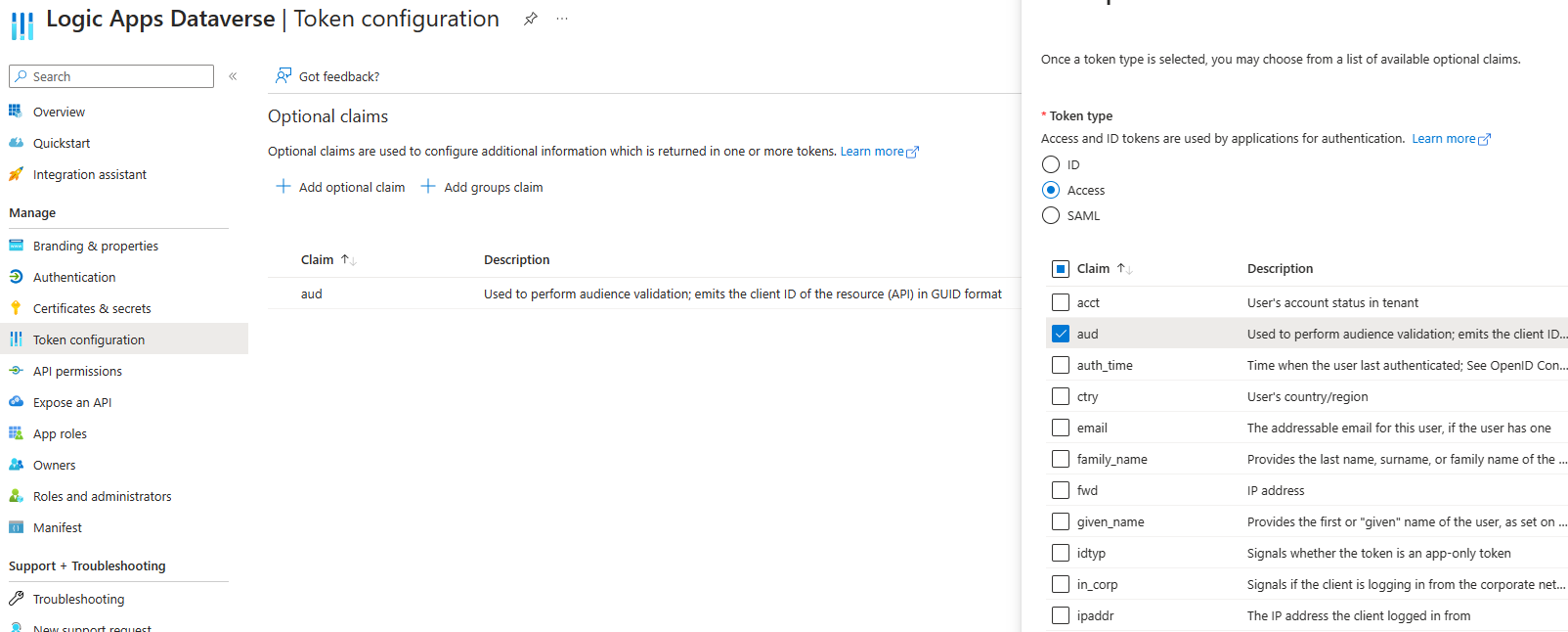Click the Quickstart cloud icon
1568x632 pixels.
16,143
